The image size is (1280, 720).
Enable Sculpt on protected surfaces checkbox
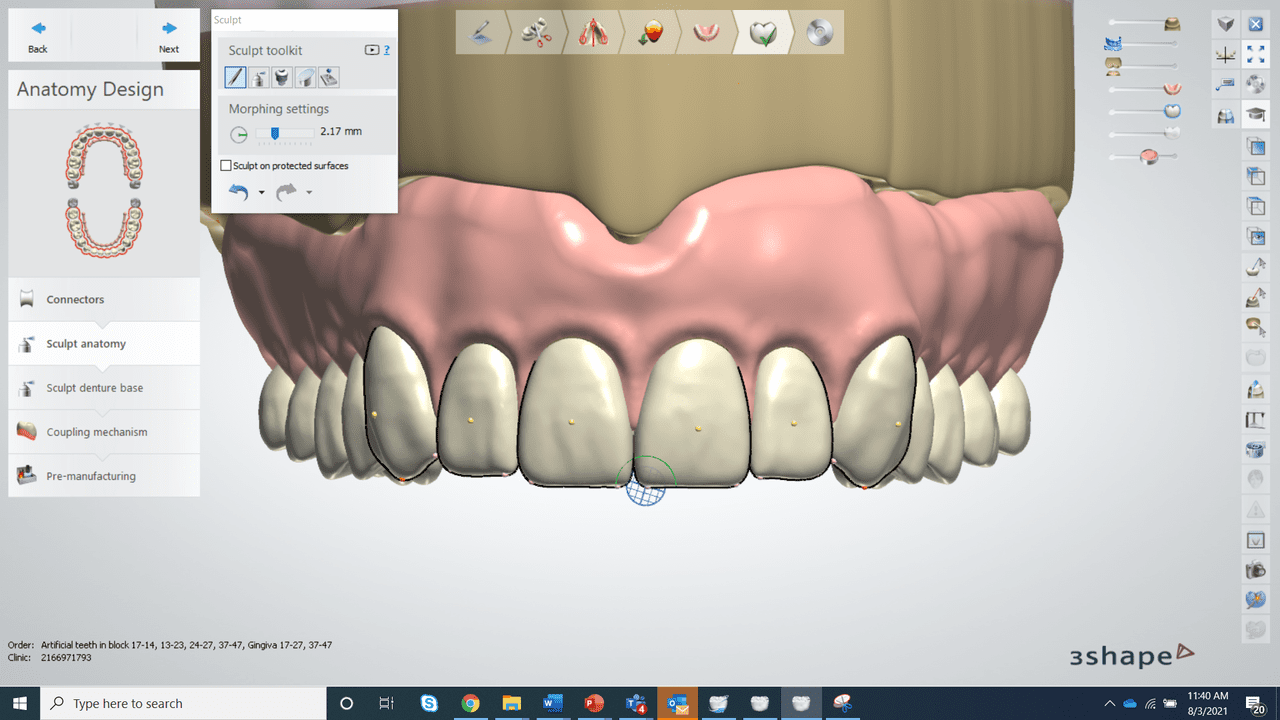pyautogui.click(x=226, y=166)
